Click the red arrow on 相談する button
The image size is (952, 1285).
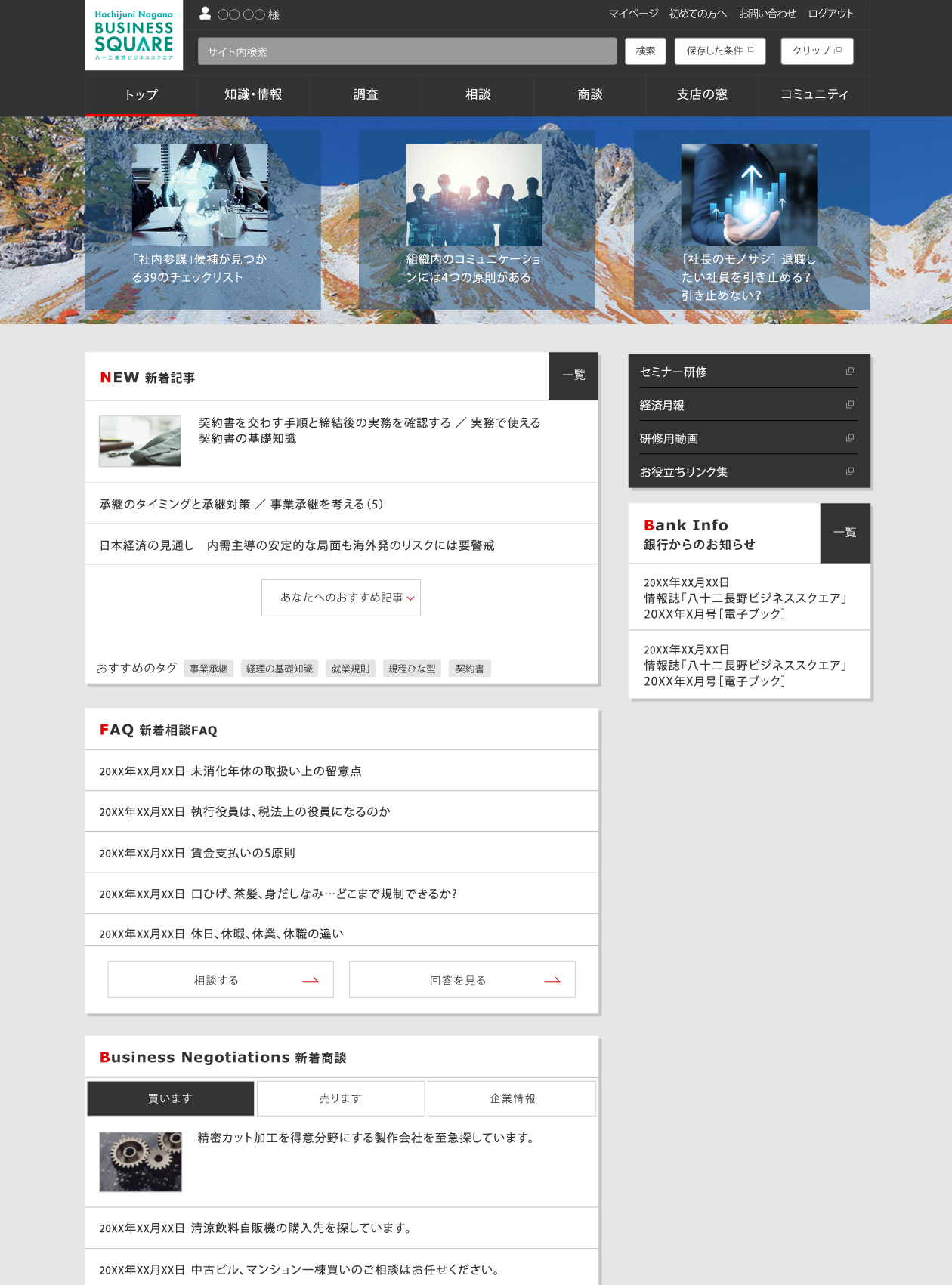[x=311, y=981]
